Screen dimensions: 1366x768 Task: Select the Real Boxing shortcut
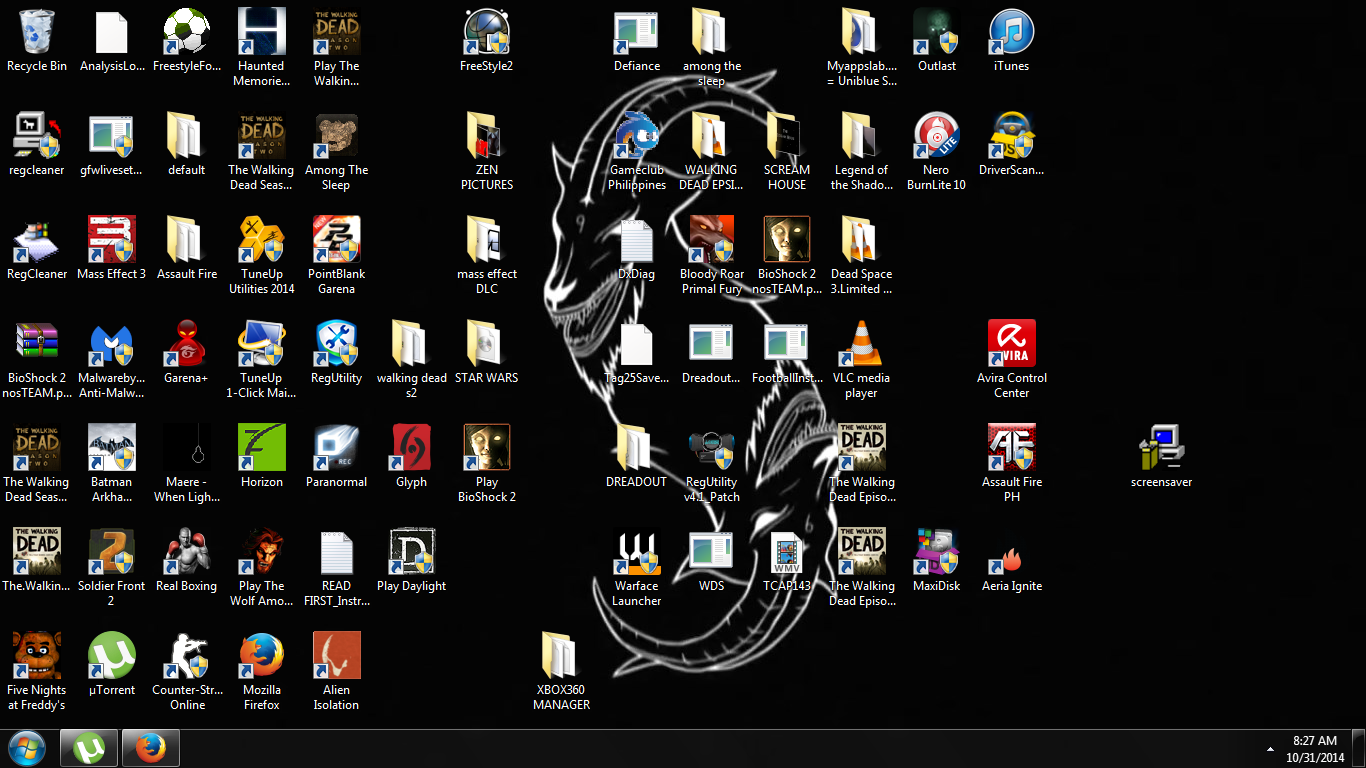[x=187, y=552]
